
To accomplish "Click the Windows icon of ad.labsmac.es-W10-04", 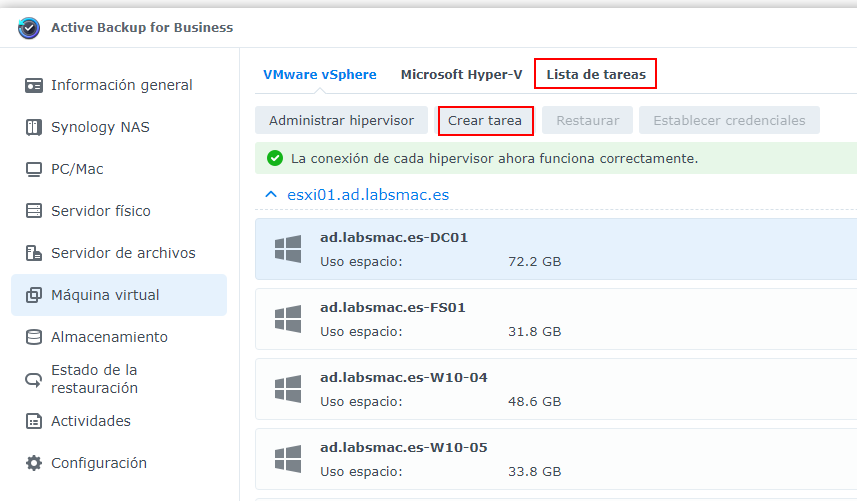I will pyautogui.click(x=288, y=389).
